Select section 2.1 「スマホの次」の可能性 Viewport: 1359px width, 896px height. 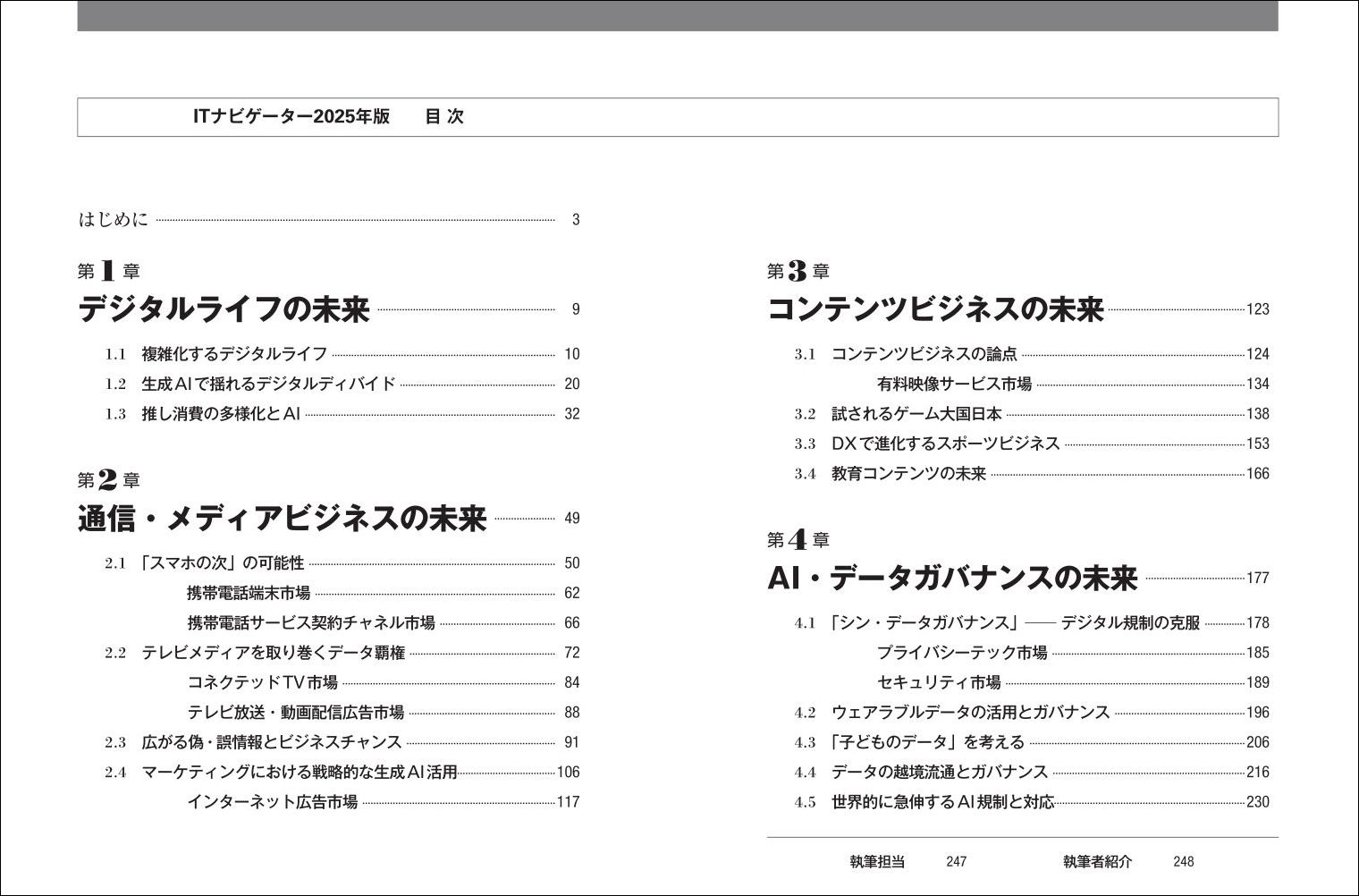tap(223, 563)
